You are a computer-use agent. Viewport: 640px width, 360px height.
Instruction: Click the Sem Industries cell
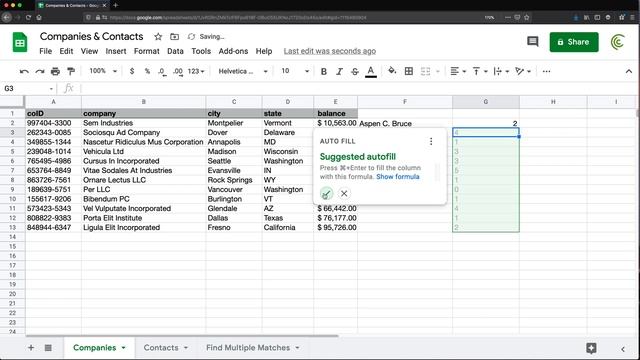[143, 123]
